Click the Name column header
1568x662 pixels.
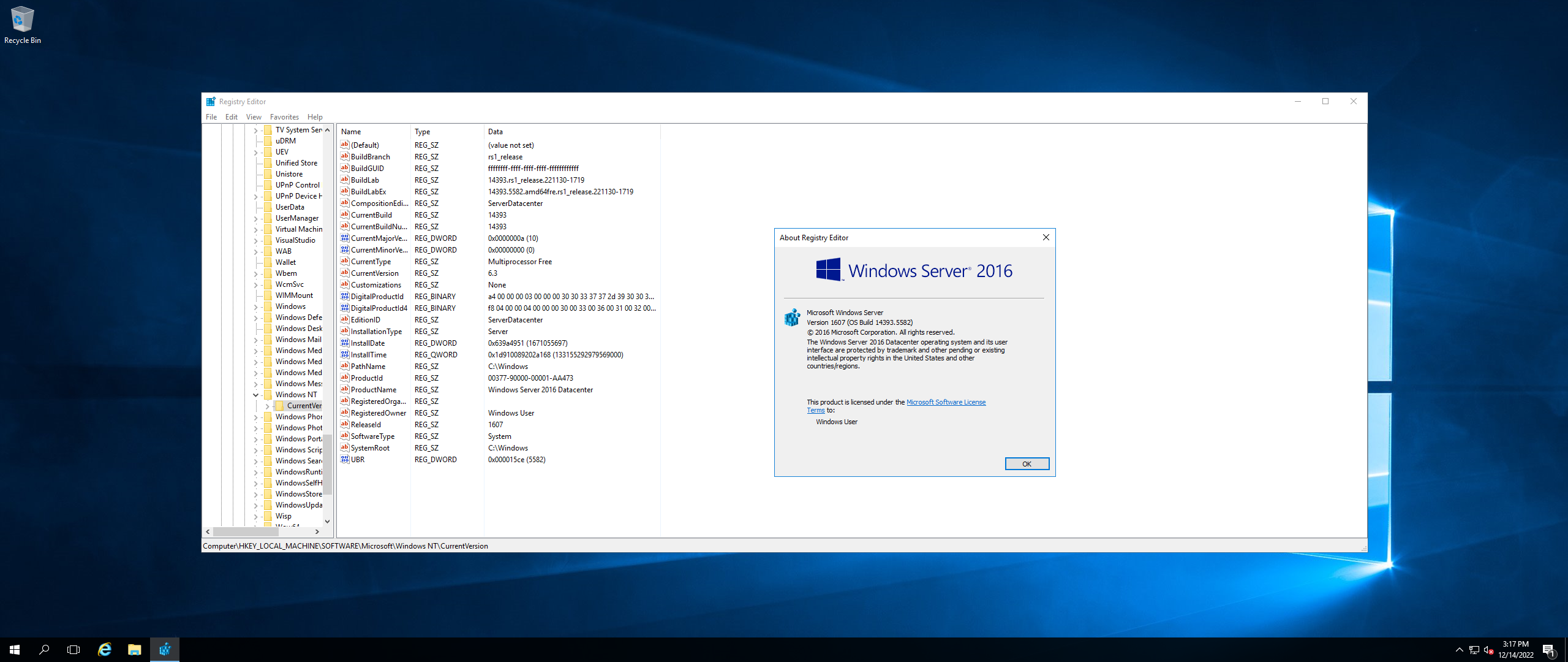point(374,132)
